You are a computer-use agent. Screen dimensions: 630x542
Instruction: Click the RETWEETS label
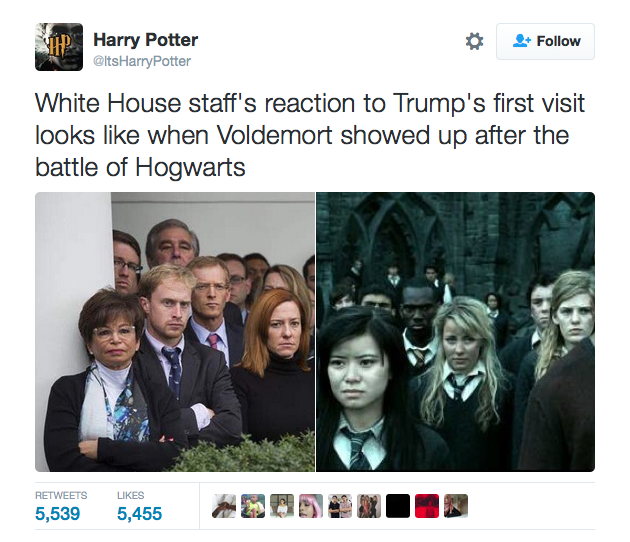61,495
